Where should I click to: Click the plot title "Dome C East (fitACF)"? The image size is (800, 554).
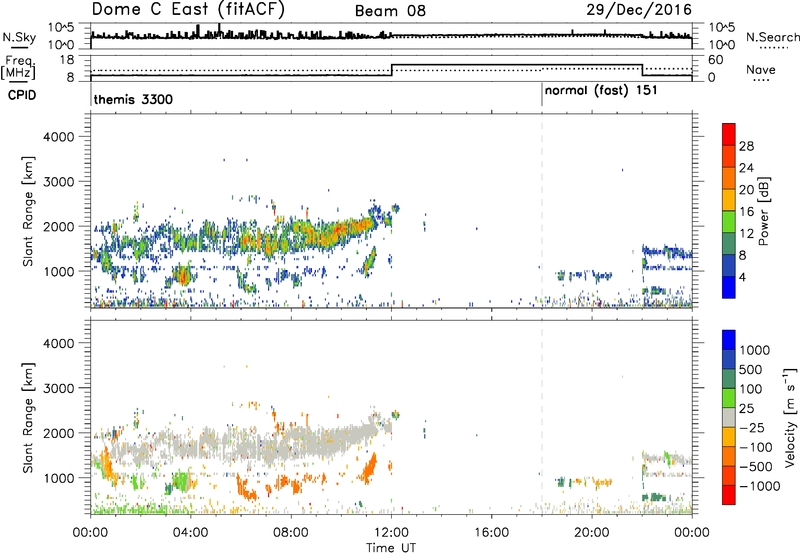pyautogui.click(x=188, y=9)
